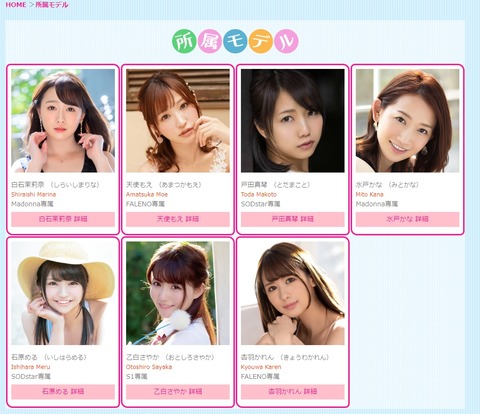Screen dimensions: 480x414
Task: View details via 戸田真琴 詳細 button
Action: click(x=293, y=219)
